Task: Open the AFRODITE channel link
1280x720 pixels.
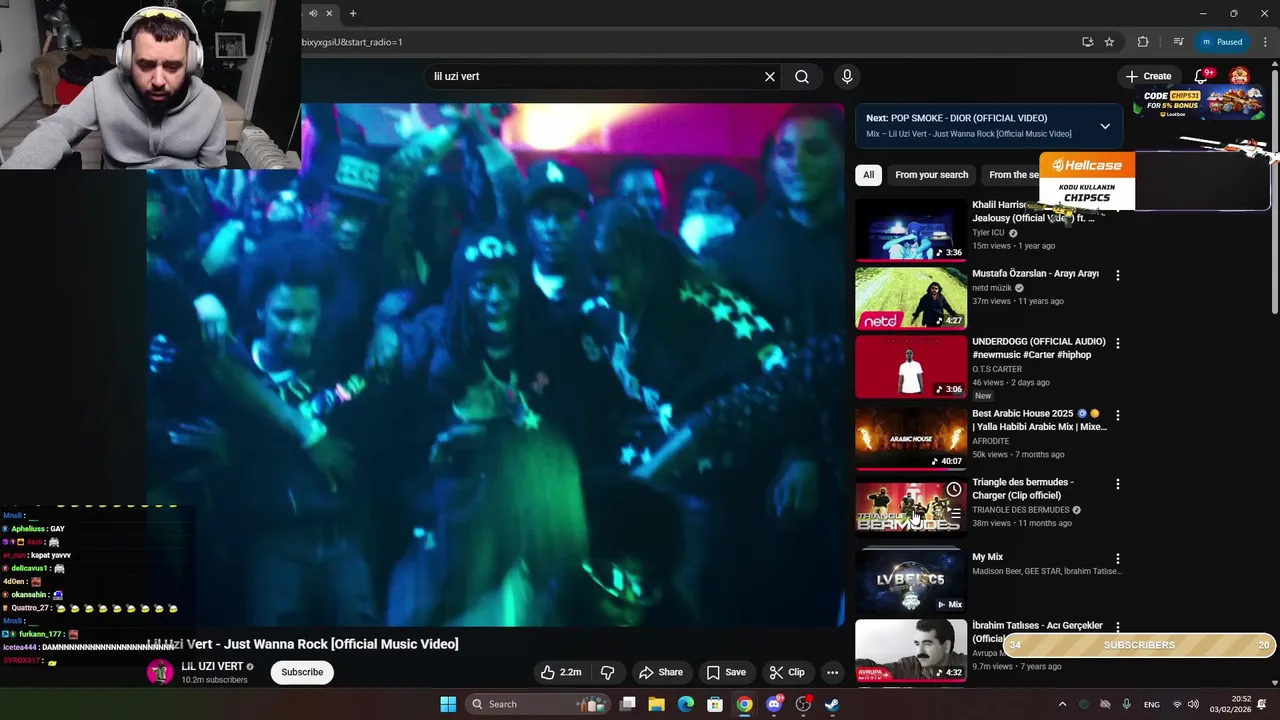Action: click(x=991, y=441)
